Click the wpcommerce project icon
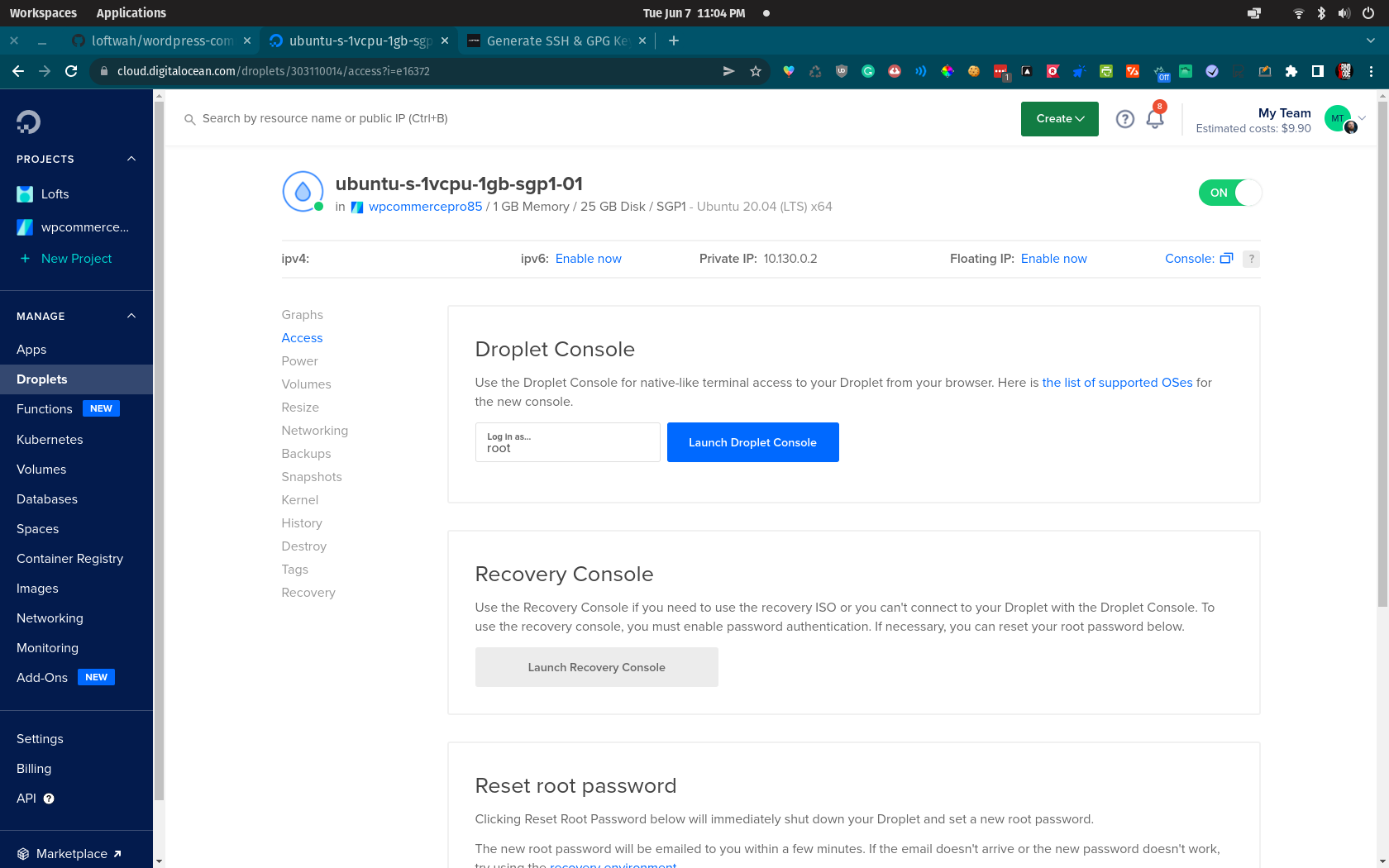 point(25,227)
